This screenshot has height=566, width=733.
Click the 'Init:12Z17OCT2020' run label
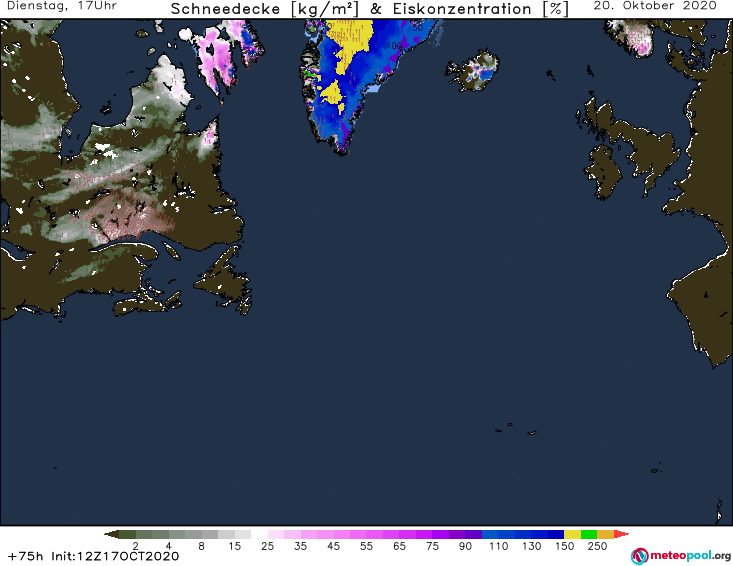[115, 556]
